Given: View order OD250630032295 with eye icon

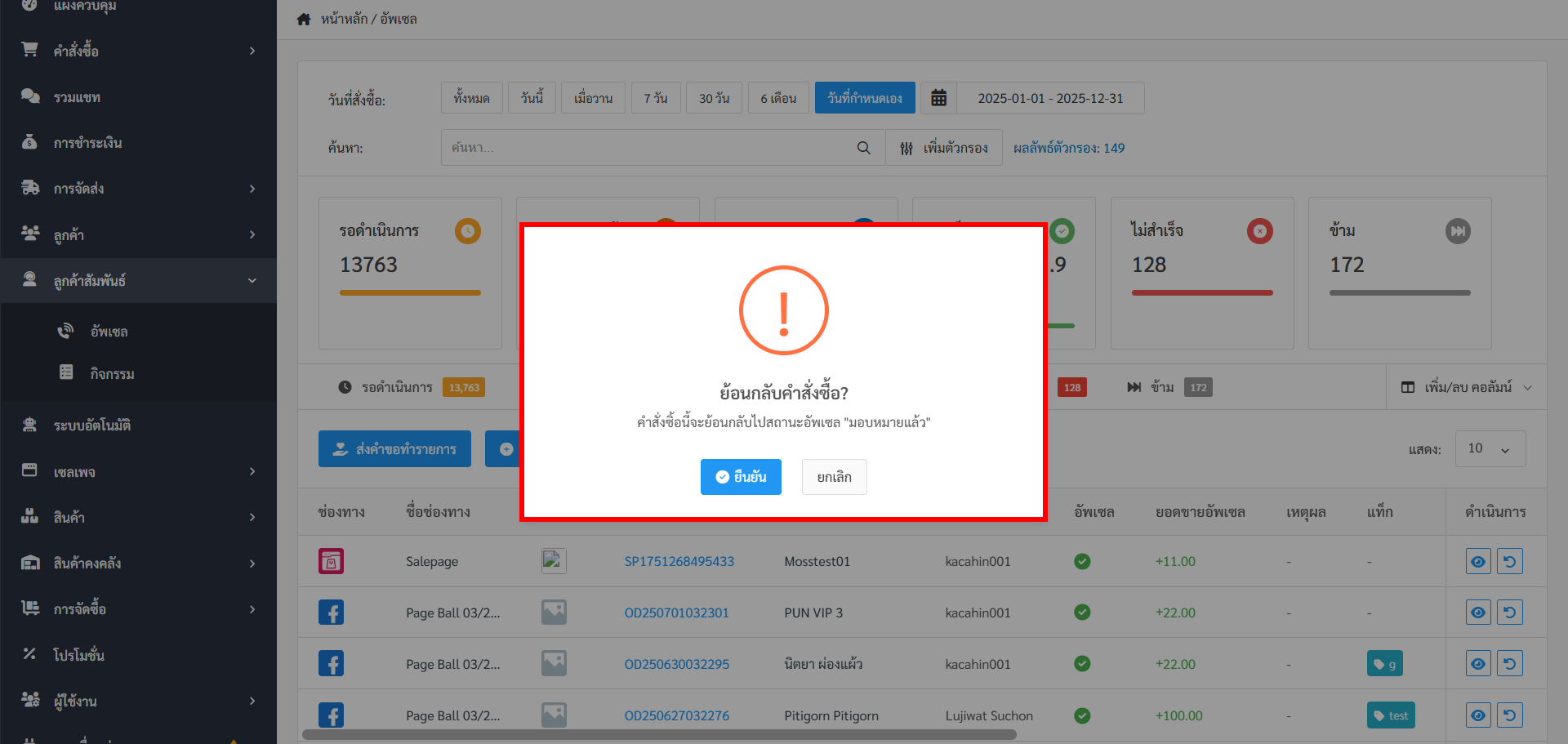Looking at the screenshot, I should [x=1478, y=664].
